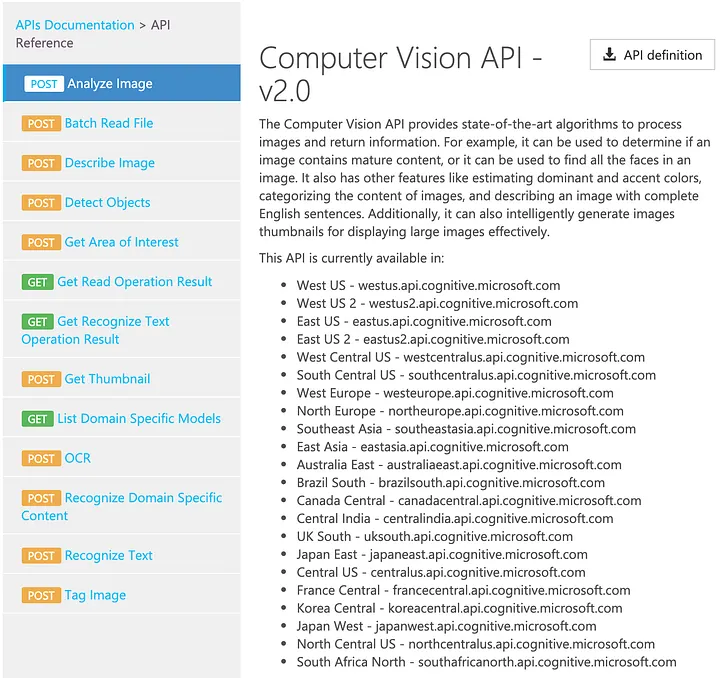The width and height of the screenshot is (720, 678).
Task: Open the Tag Image operation
Action: pyautogui.click(x=95, y=595)
